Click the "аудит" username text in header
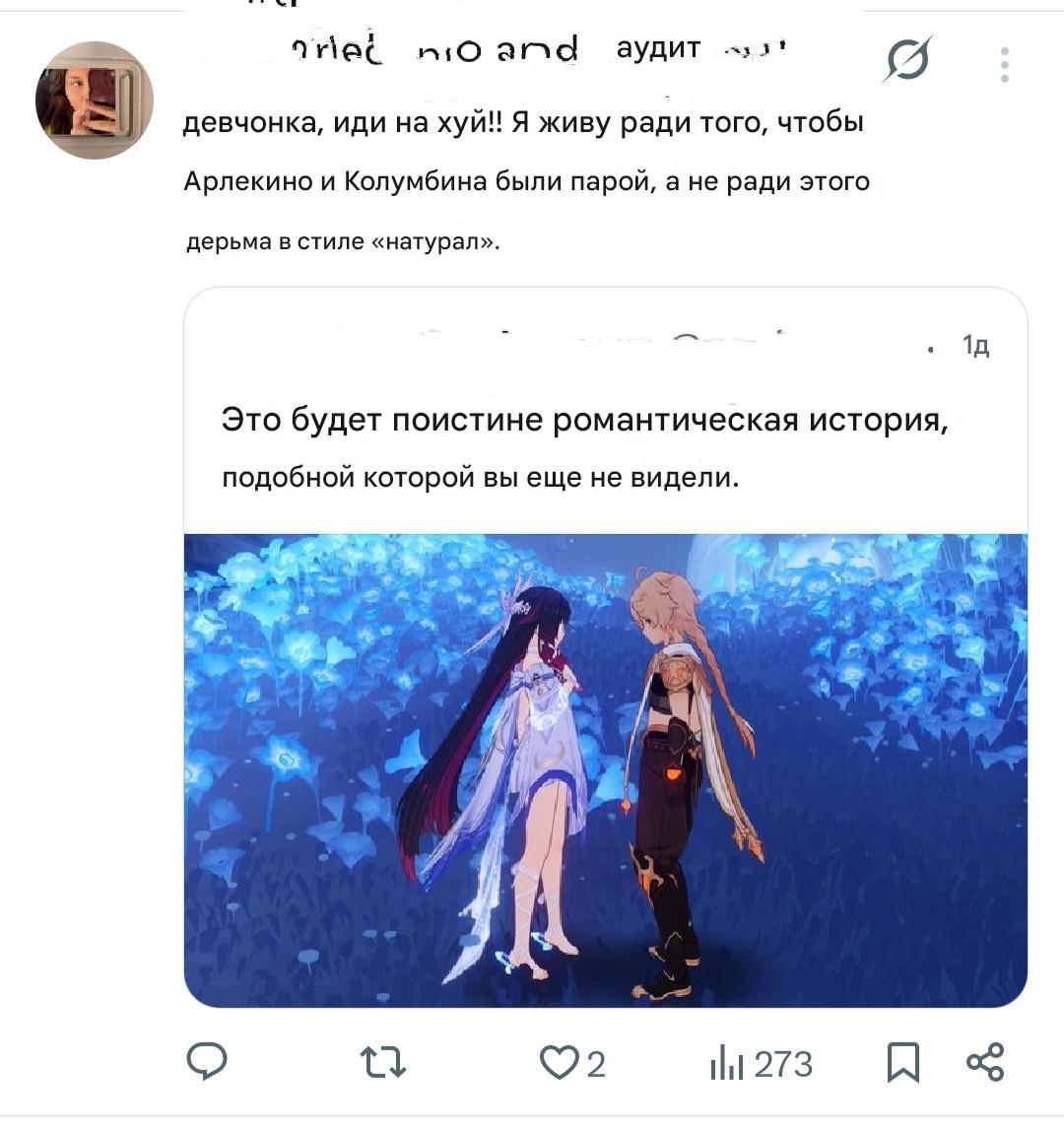Screen dimensions: 1064x1131 [x=659, y=47]
